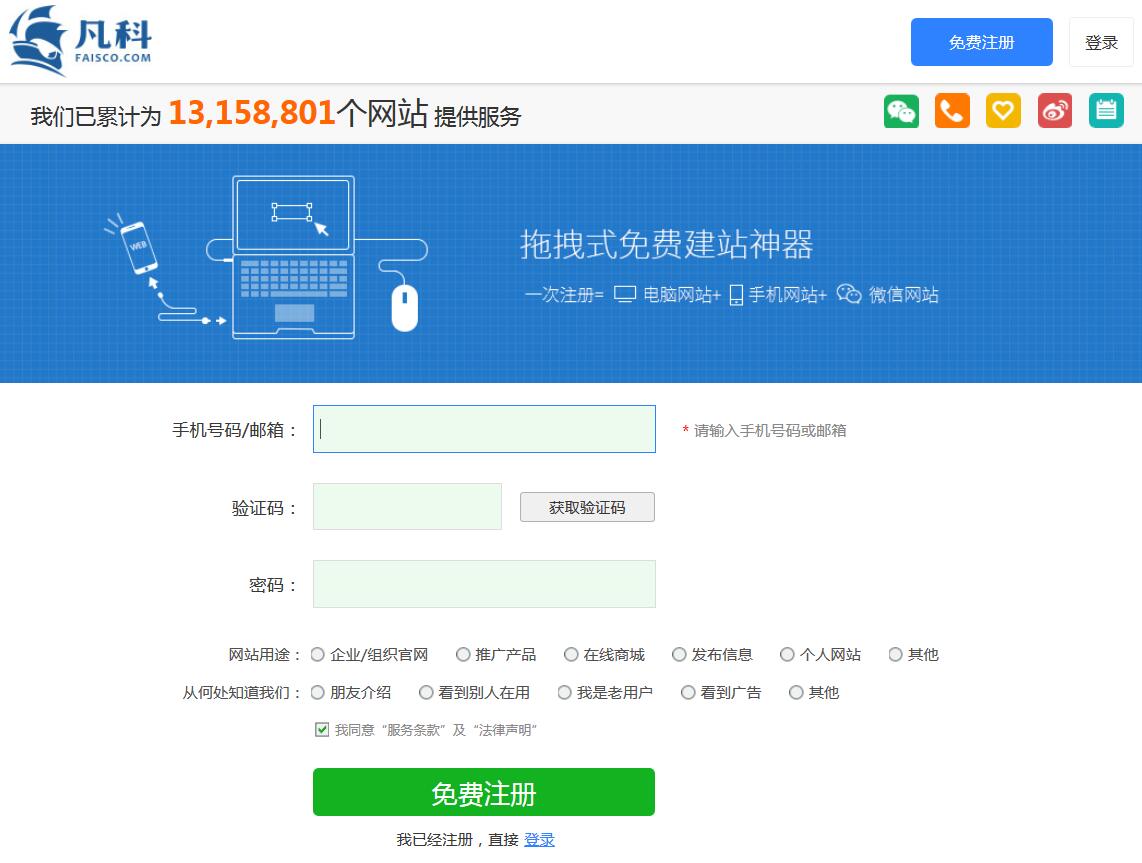The height and width of the screenshot is (863, 1142).
Task: Click the 登录 link below the form
Action: [x=538, y=840]
